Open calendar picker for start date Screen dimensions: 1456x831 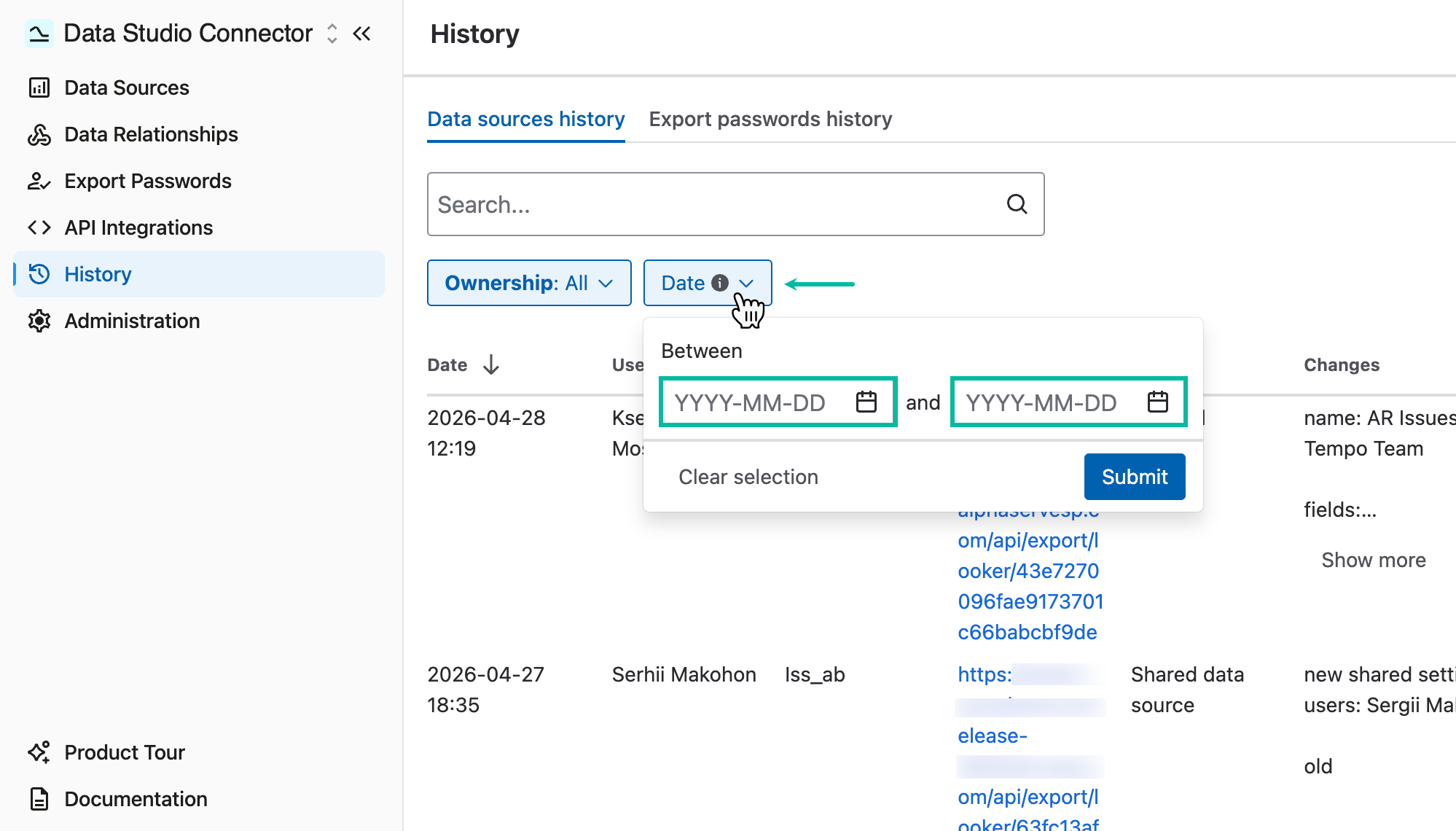point(866,402)
